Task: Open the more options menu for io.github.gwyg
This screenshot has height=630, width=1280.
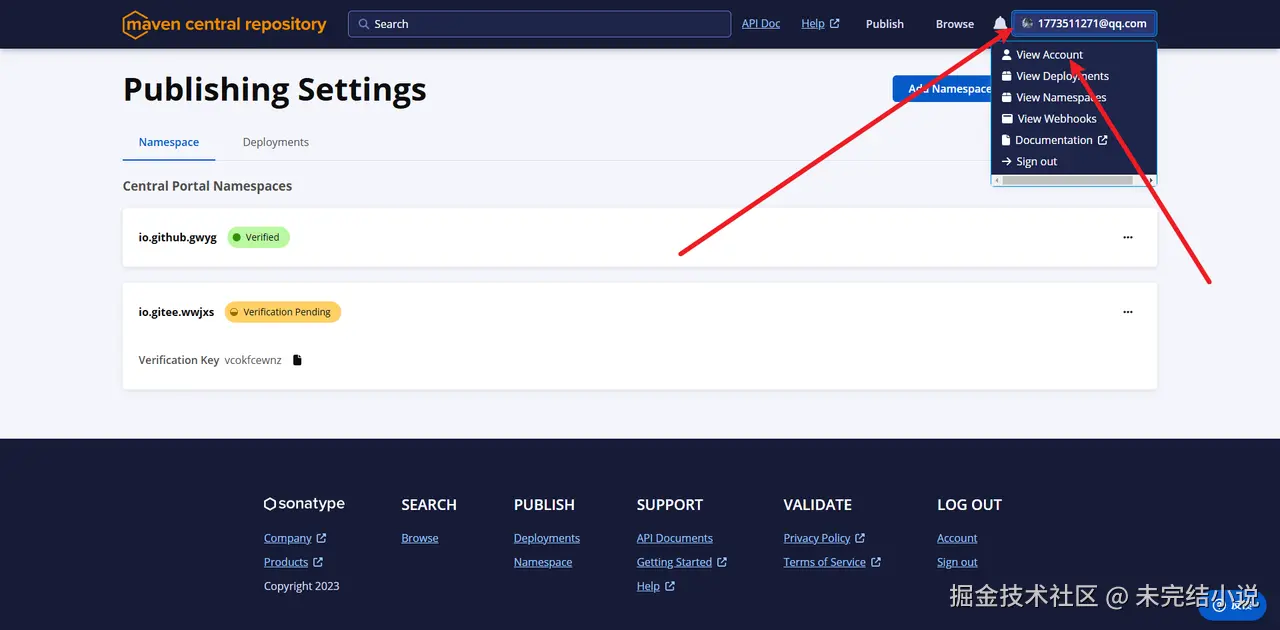Action: point(1128,237)
